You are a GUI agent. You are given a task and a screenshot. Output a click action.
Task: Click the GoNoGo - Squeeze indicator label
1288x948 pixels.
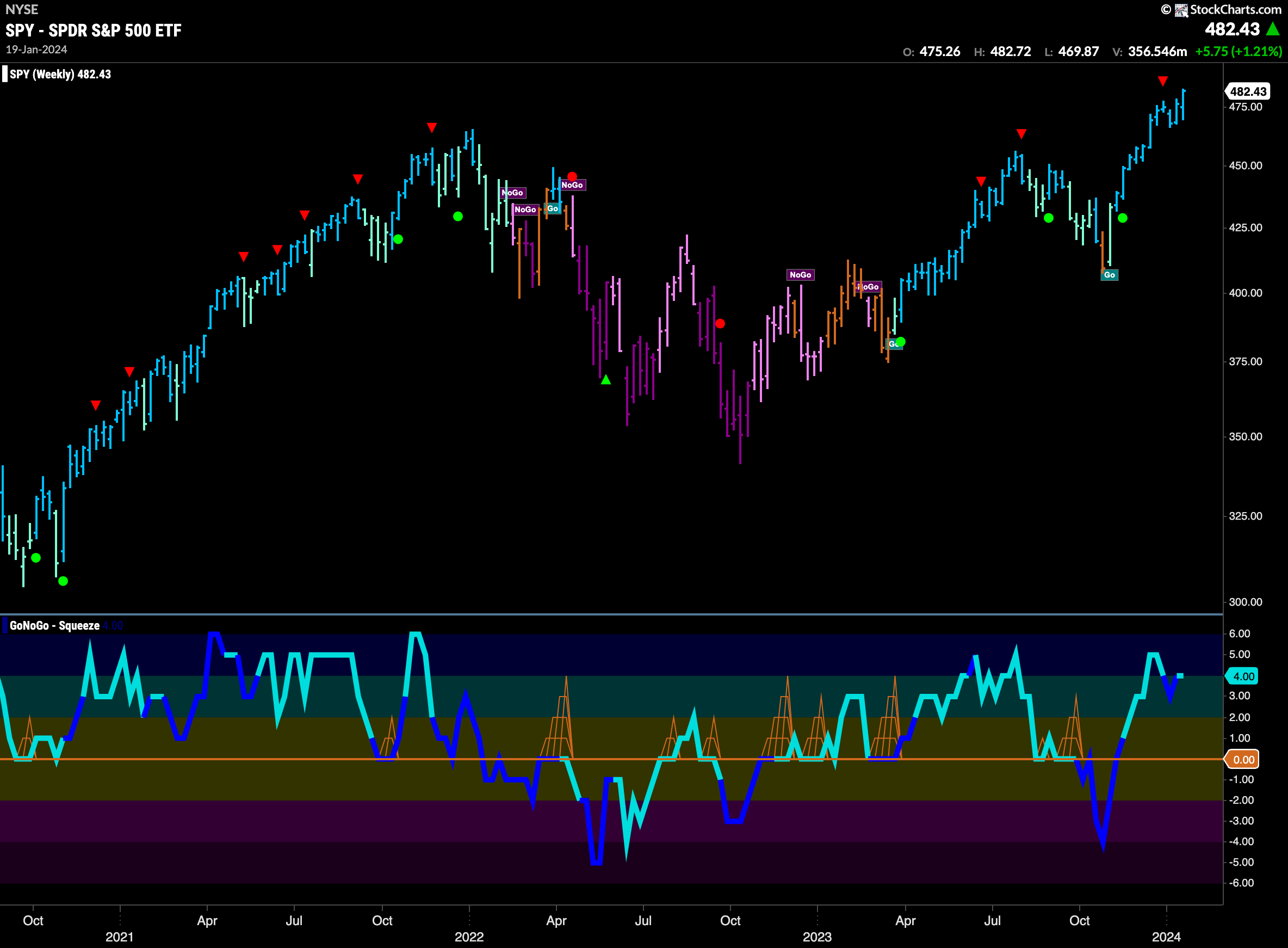click(54, 625)
